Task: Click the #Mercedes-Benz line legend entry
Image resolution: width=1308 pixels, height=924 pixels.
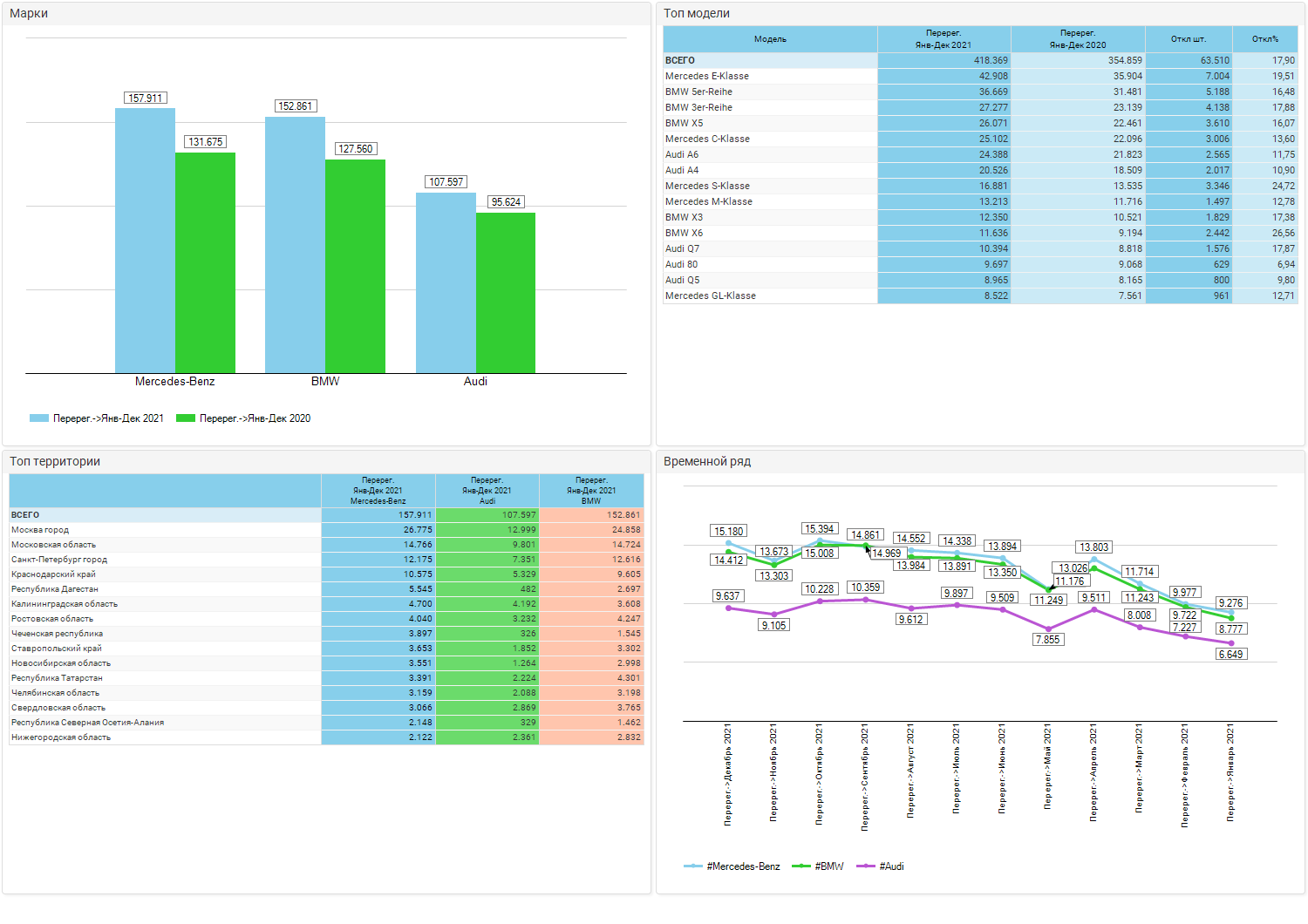Action: pyautogui.click(x=732, y=866)
